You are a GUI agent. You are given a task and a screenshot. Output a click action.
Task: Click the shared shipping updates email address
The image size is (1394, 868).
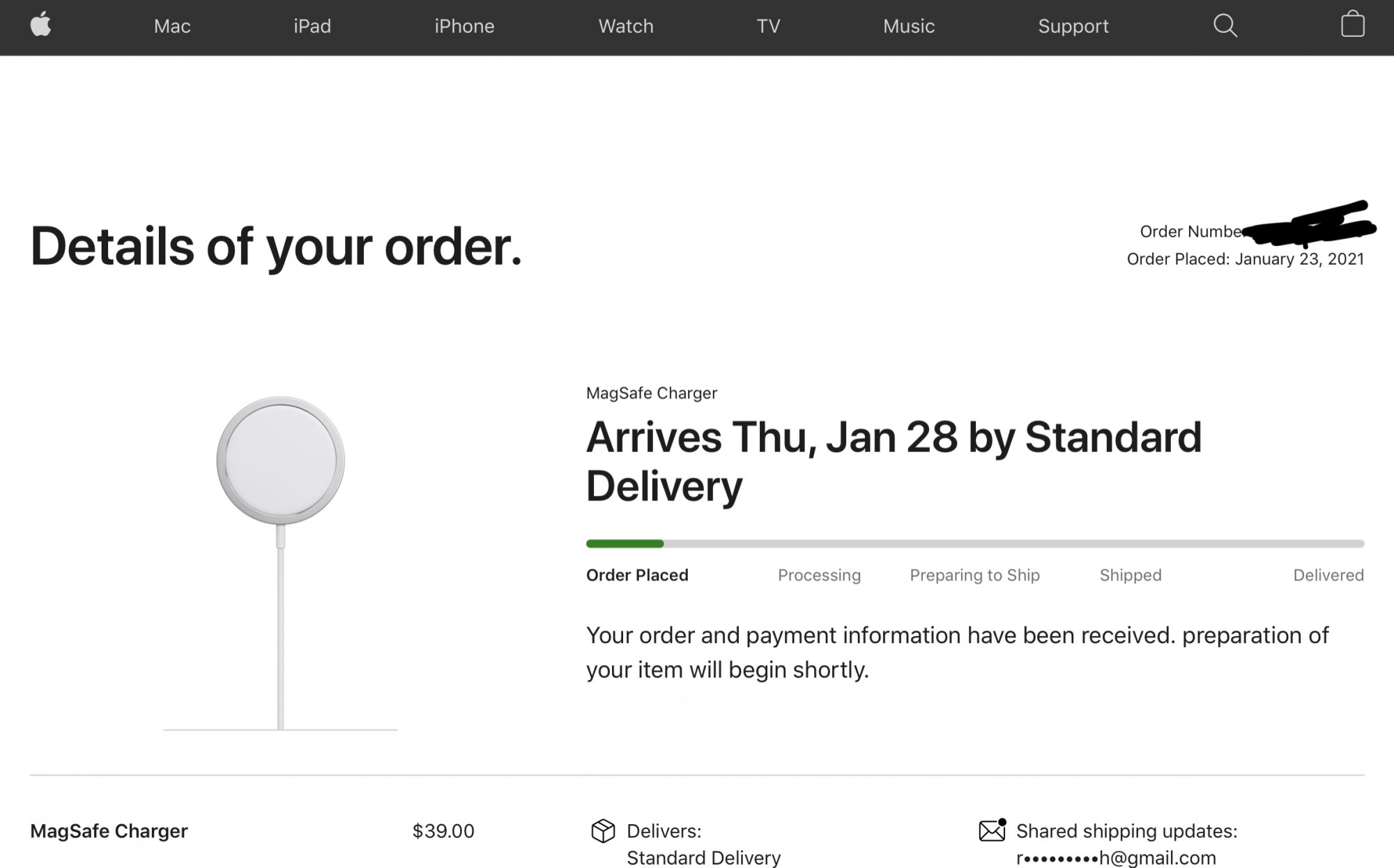click(1115, 858)
